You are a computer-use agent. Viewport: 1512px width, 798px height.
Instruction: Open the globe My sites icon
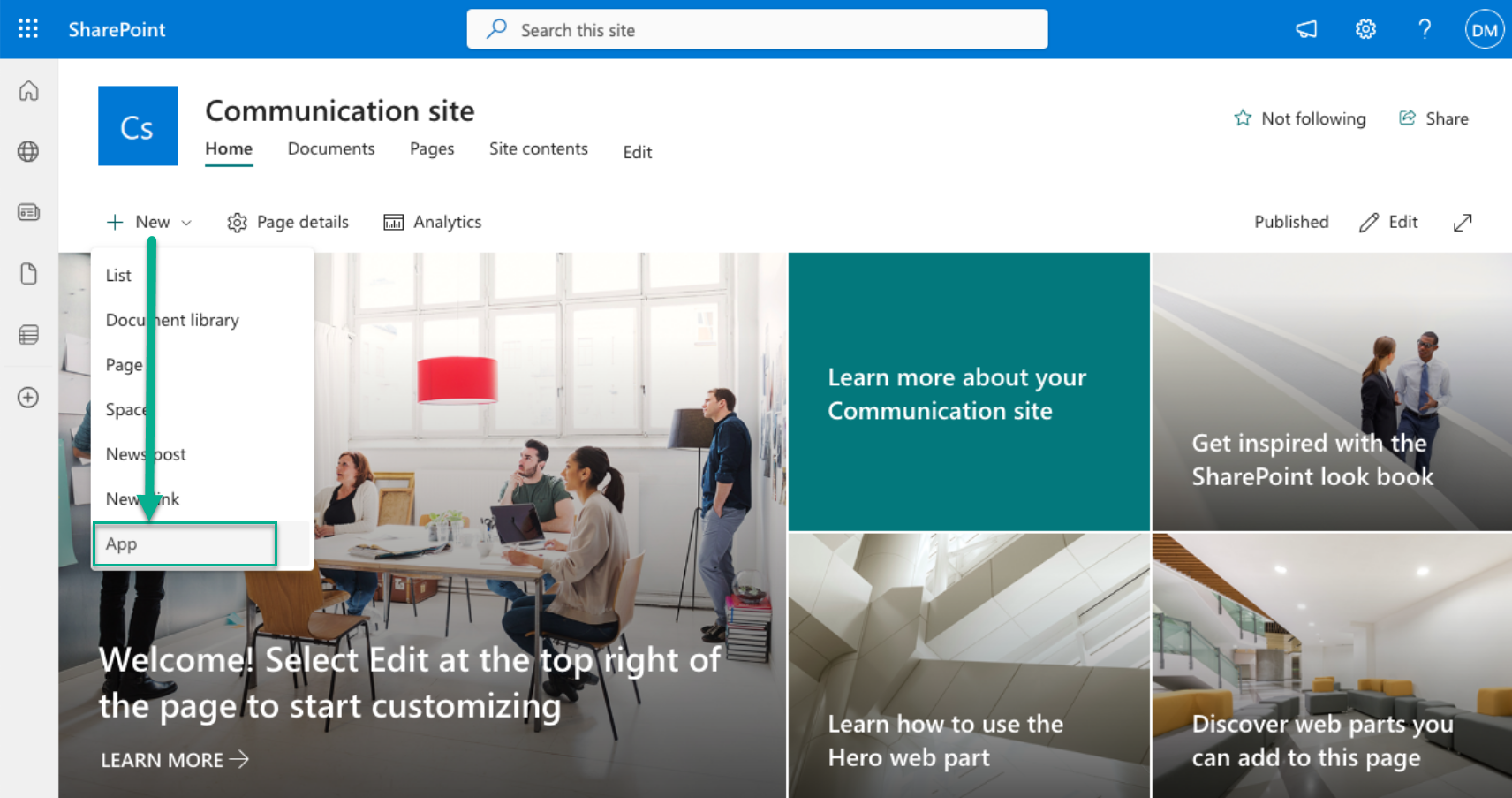pyautogui.click(x=28, y=151)
